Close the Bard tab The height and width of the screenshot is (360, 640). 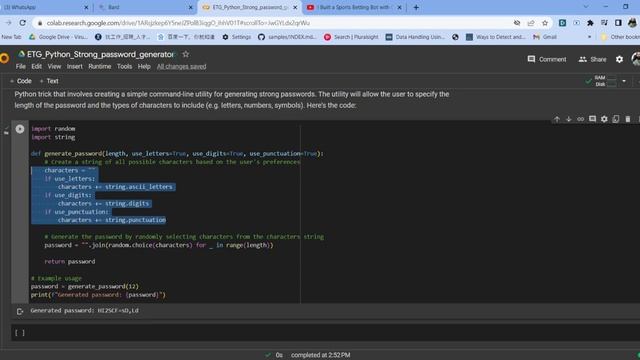(x=191, y=7)
